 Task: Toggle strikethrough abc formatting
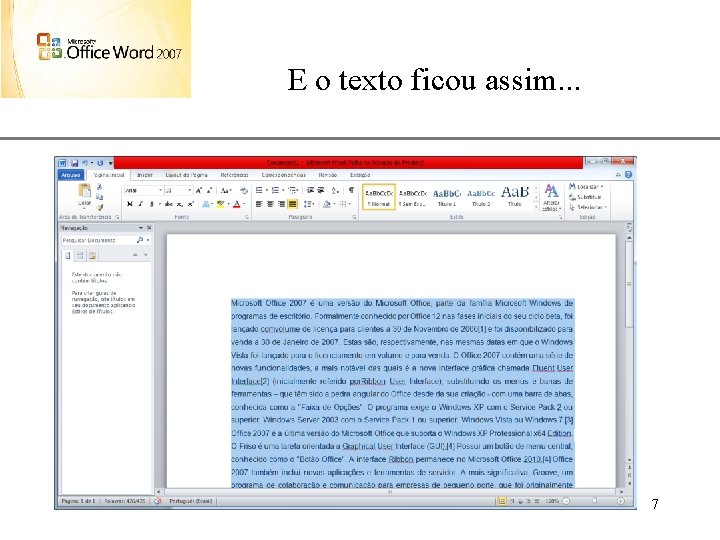point(169,204)
